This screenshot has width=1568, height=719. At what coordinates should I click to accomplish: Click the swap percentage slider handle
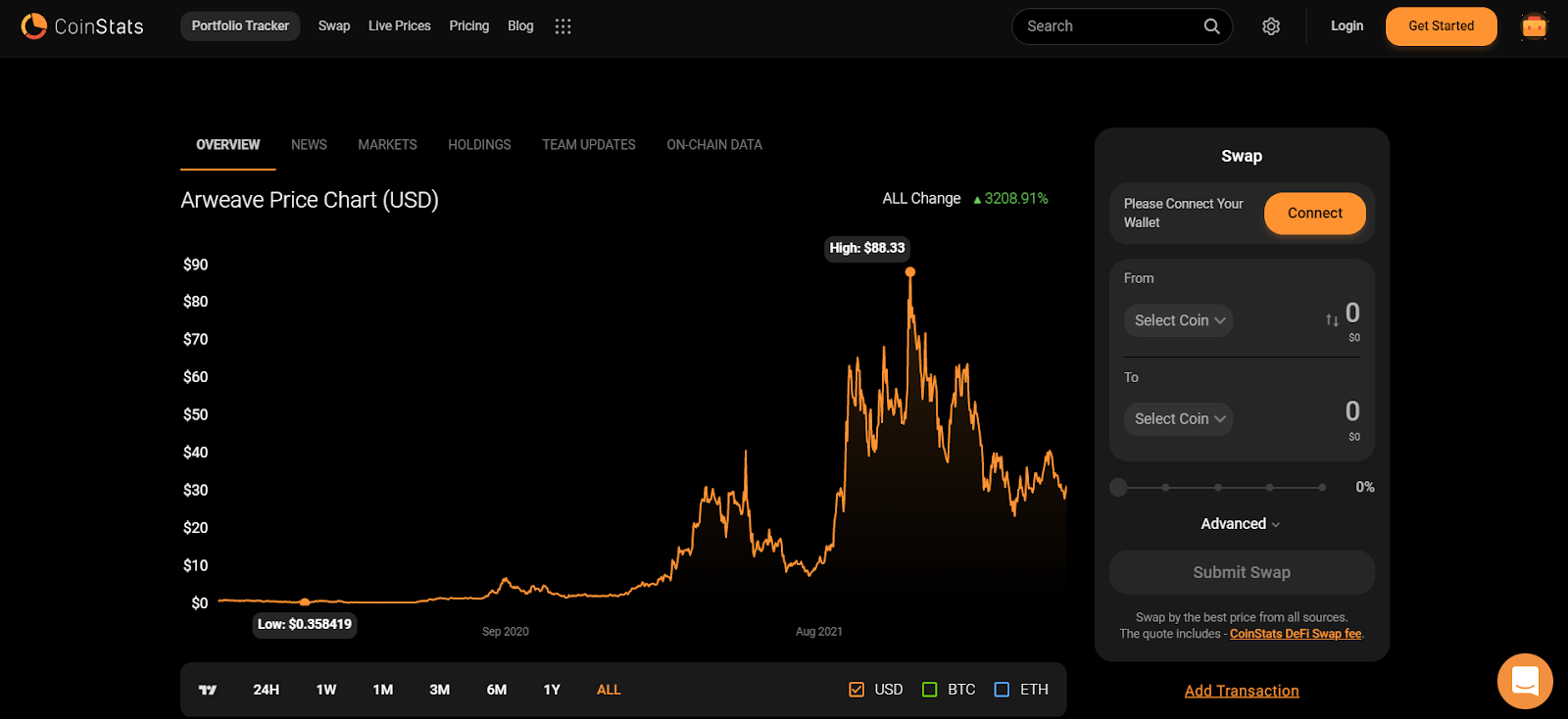(x=1118, y=487)
